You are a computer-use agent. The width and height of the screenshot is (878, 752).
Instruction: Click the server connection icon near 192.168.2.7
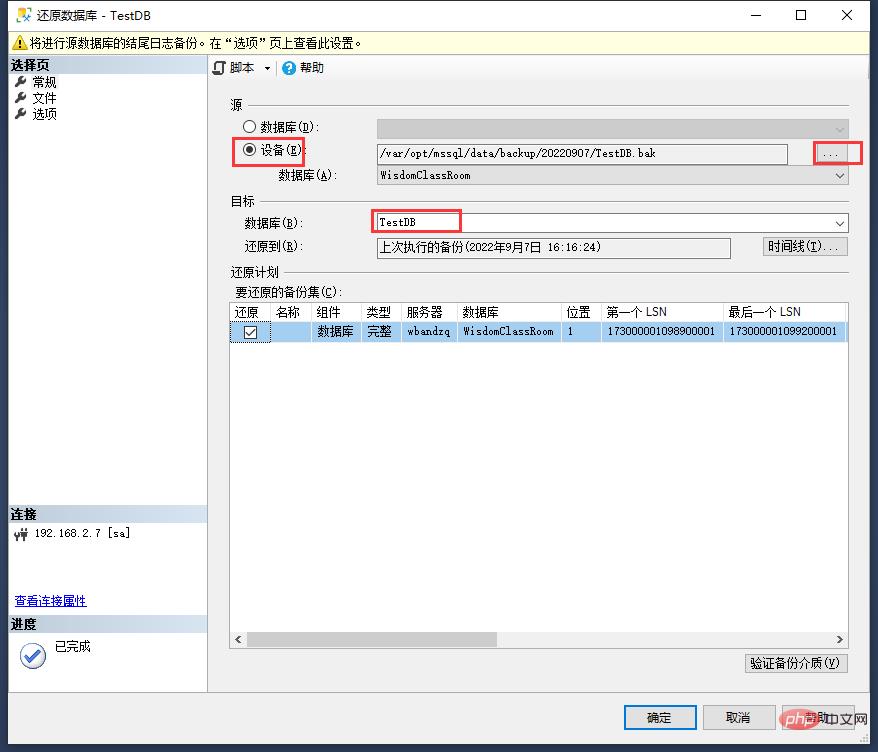[21, 534]
